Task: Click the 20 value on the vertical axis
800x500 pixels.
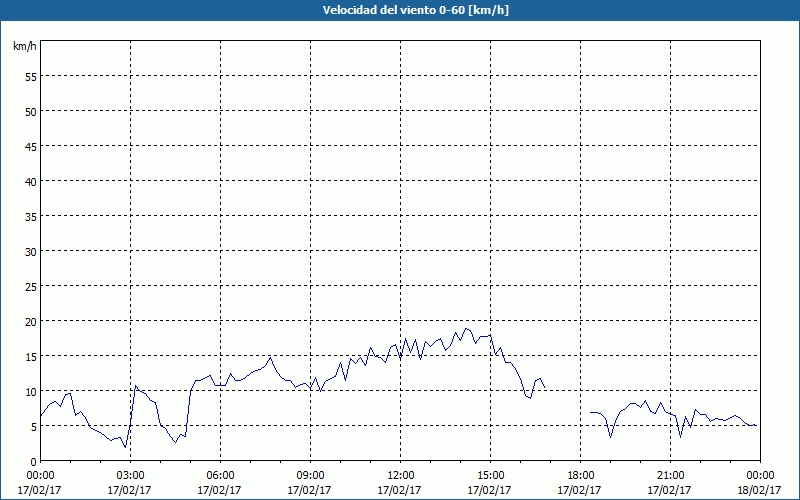Action: [x=31, y=321]
